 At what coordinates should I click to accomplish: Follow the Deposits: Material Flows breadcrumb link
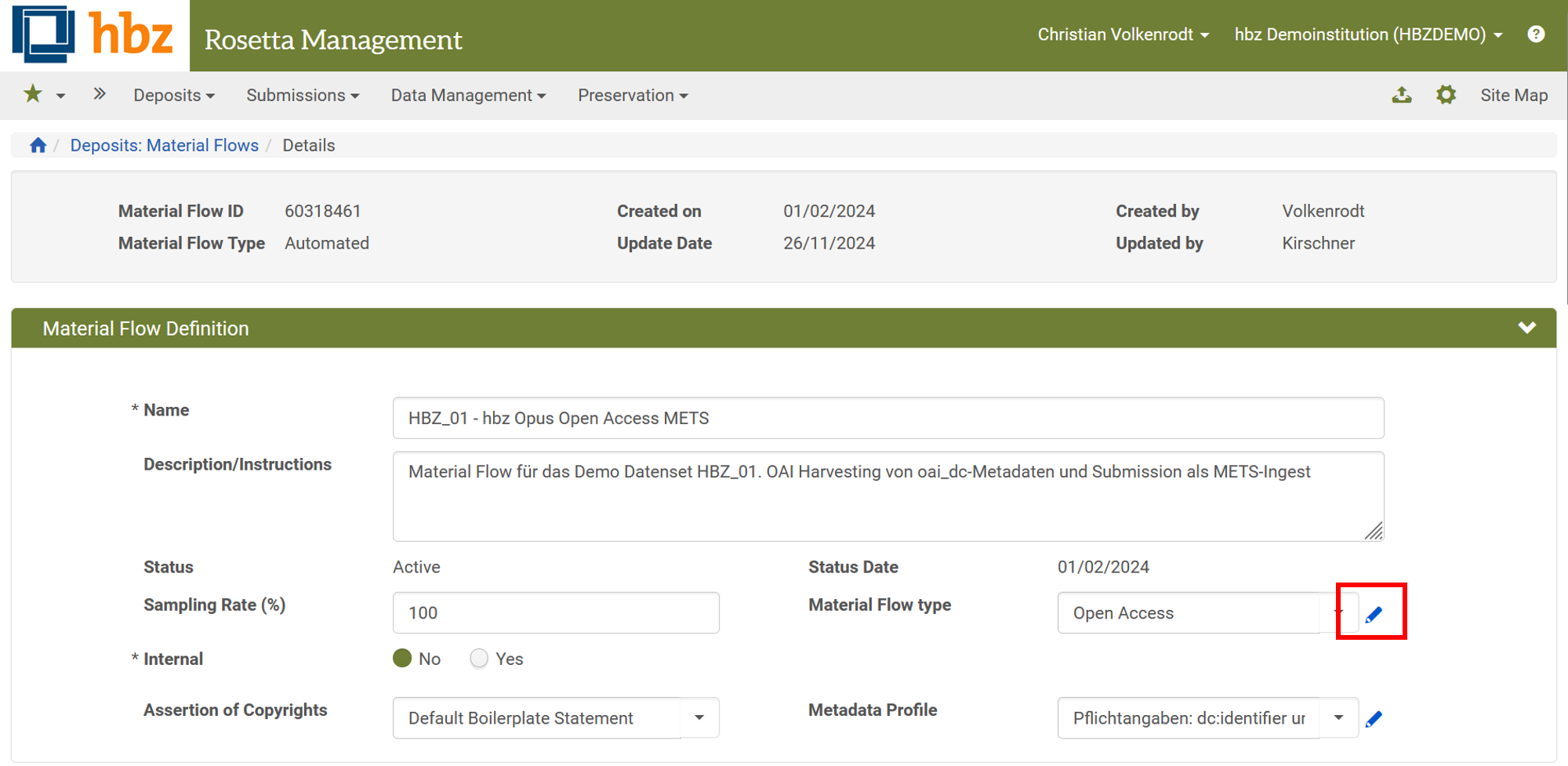(164, 145)
